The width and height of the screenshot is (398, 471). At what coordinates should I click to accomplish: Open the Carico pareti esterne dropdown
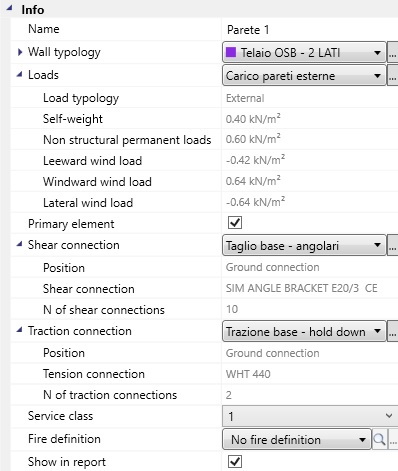click(304, 76)
